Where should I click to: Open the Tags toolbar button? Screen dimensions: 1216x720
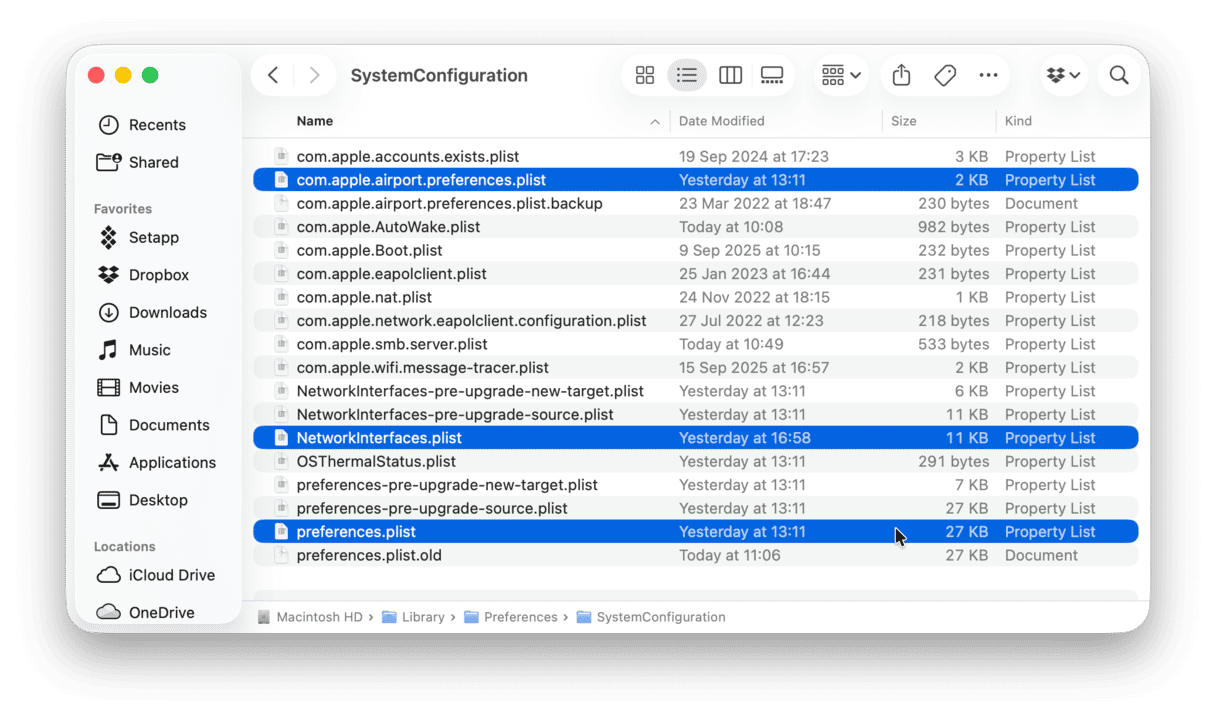tap(945, 75)
